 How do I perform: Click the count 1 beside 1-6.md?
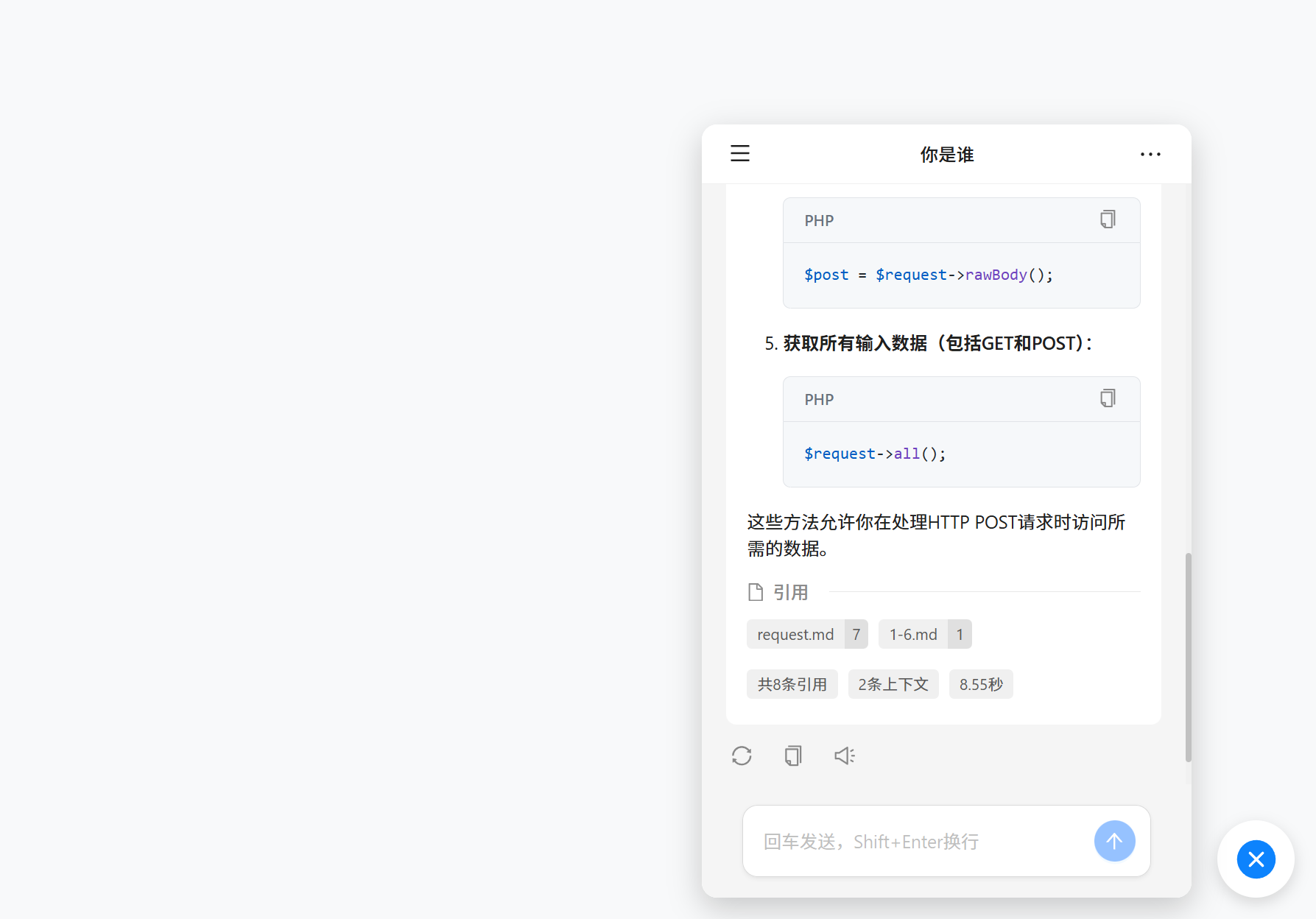pos(960,634)
